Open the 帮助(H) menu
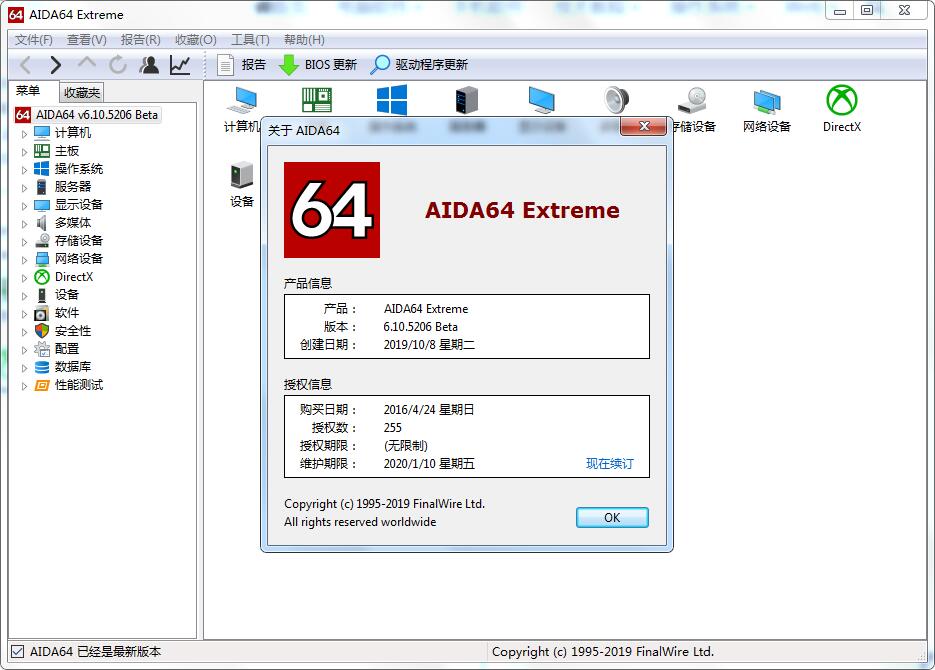935x670 pixels. [304, 40]
